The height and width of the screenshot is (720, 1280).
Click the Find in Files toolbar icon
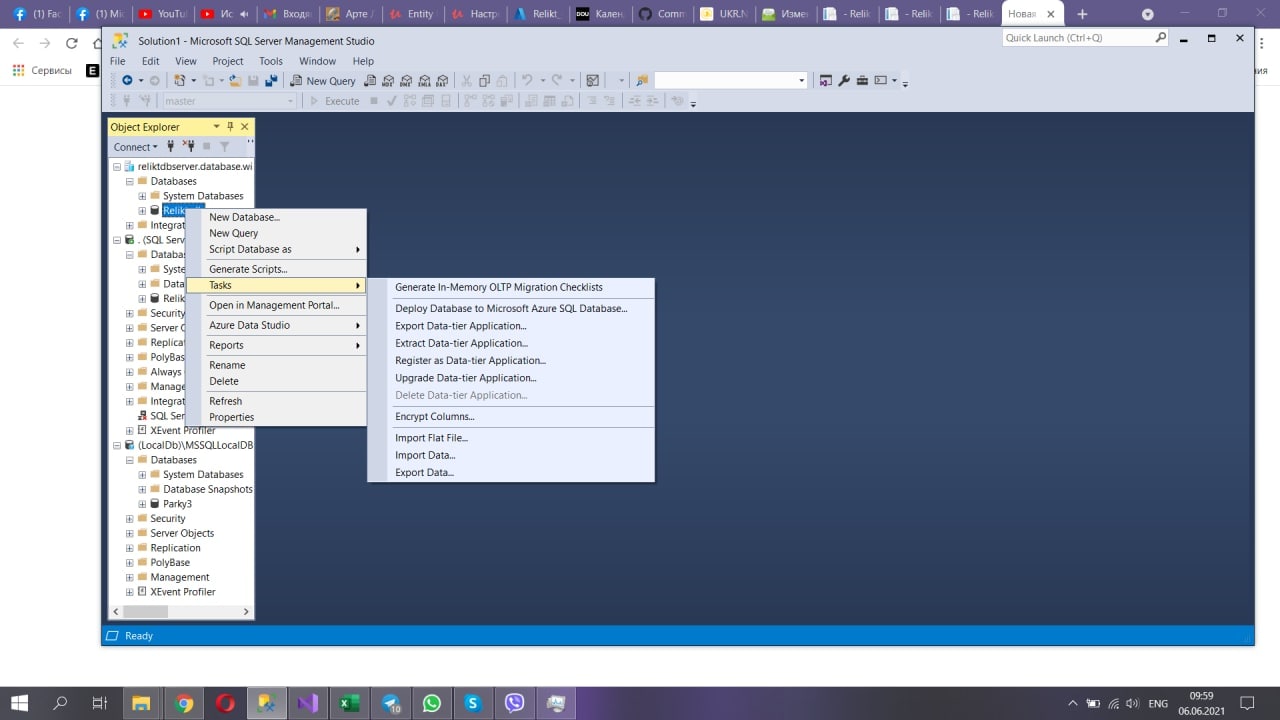click(642, 81)
